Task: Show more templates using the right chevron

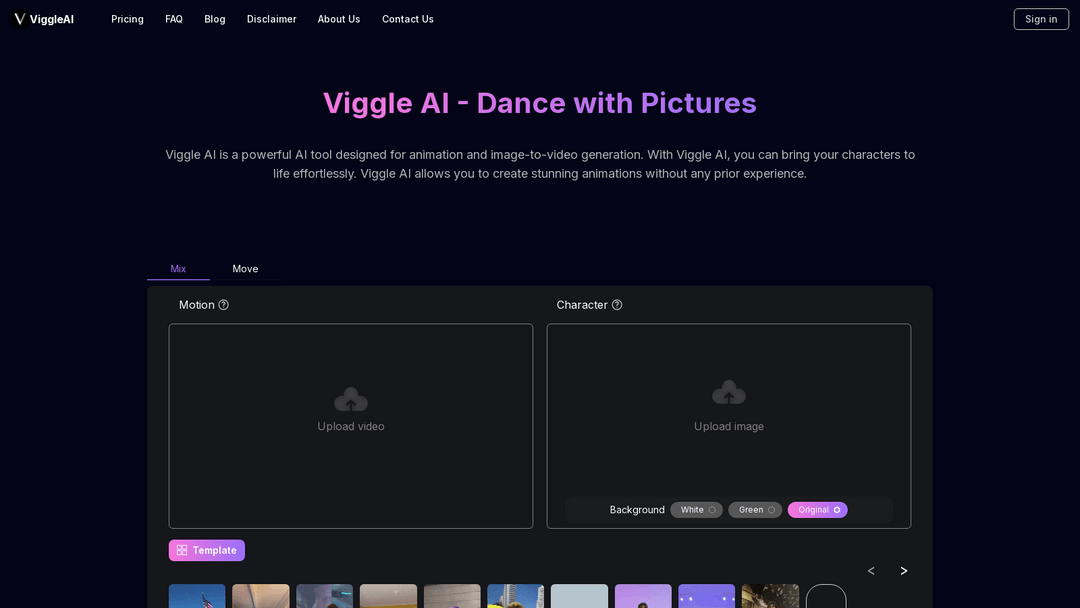Action: (903, 570)
